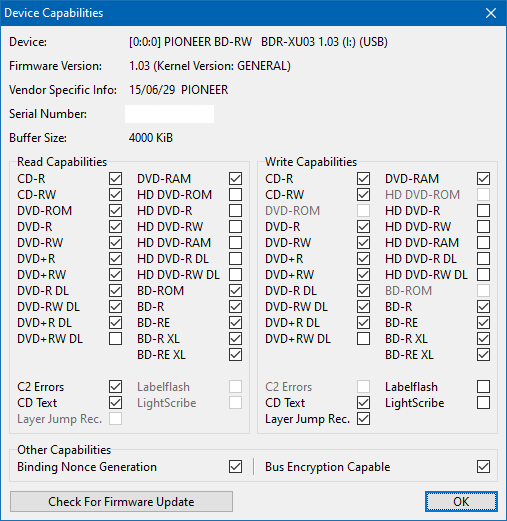
Task: Toggle the CD-RW read checkbox
Action: (x=115, y=195)
